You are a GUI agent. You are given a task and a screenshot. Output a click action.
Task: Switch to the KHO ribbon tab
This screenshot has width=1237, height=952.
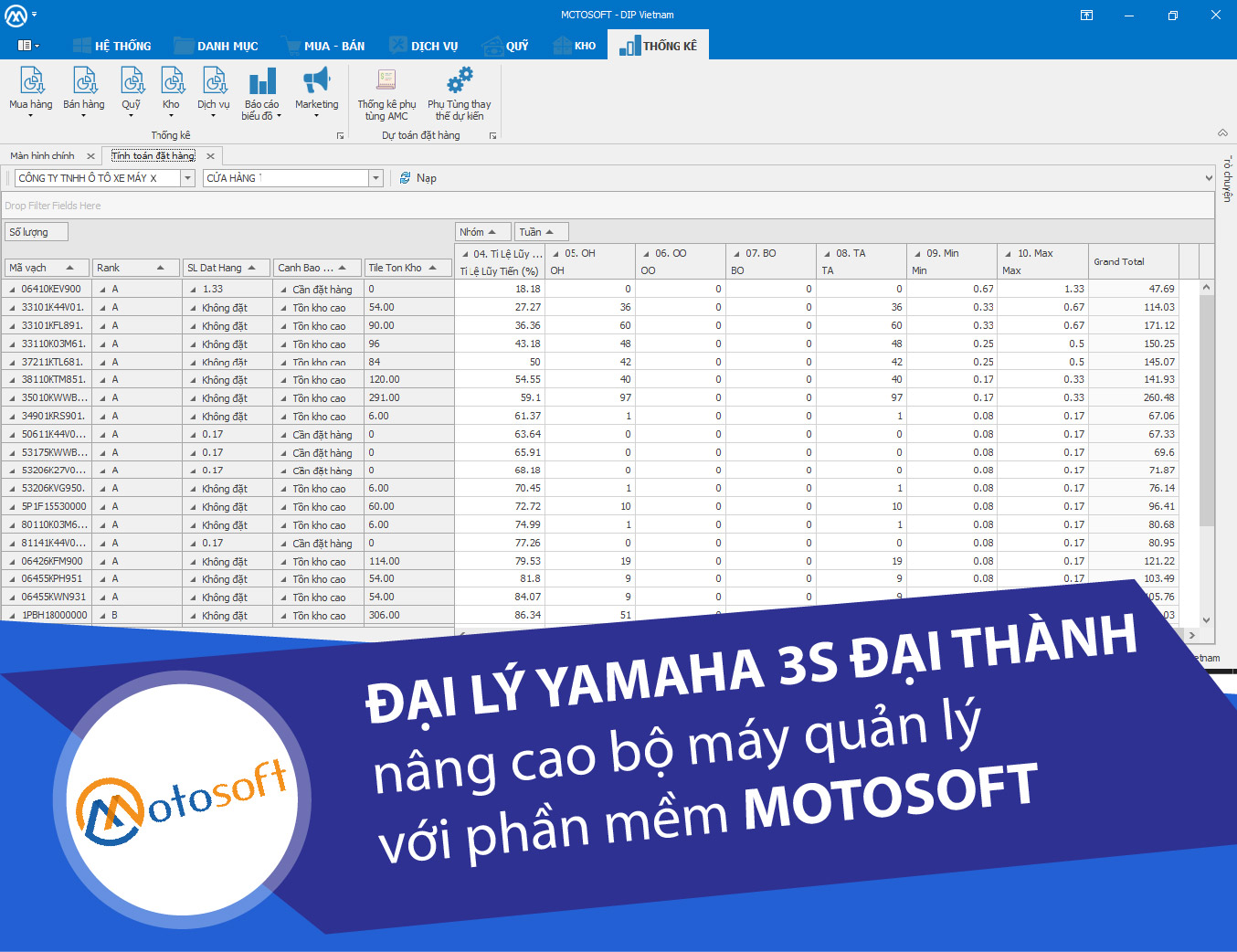pyautogui.click(x=576, y=45)
